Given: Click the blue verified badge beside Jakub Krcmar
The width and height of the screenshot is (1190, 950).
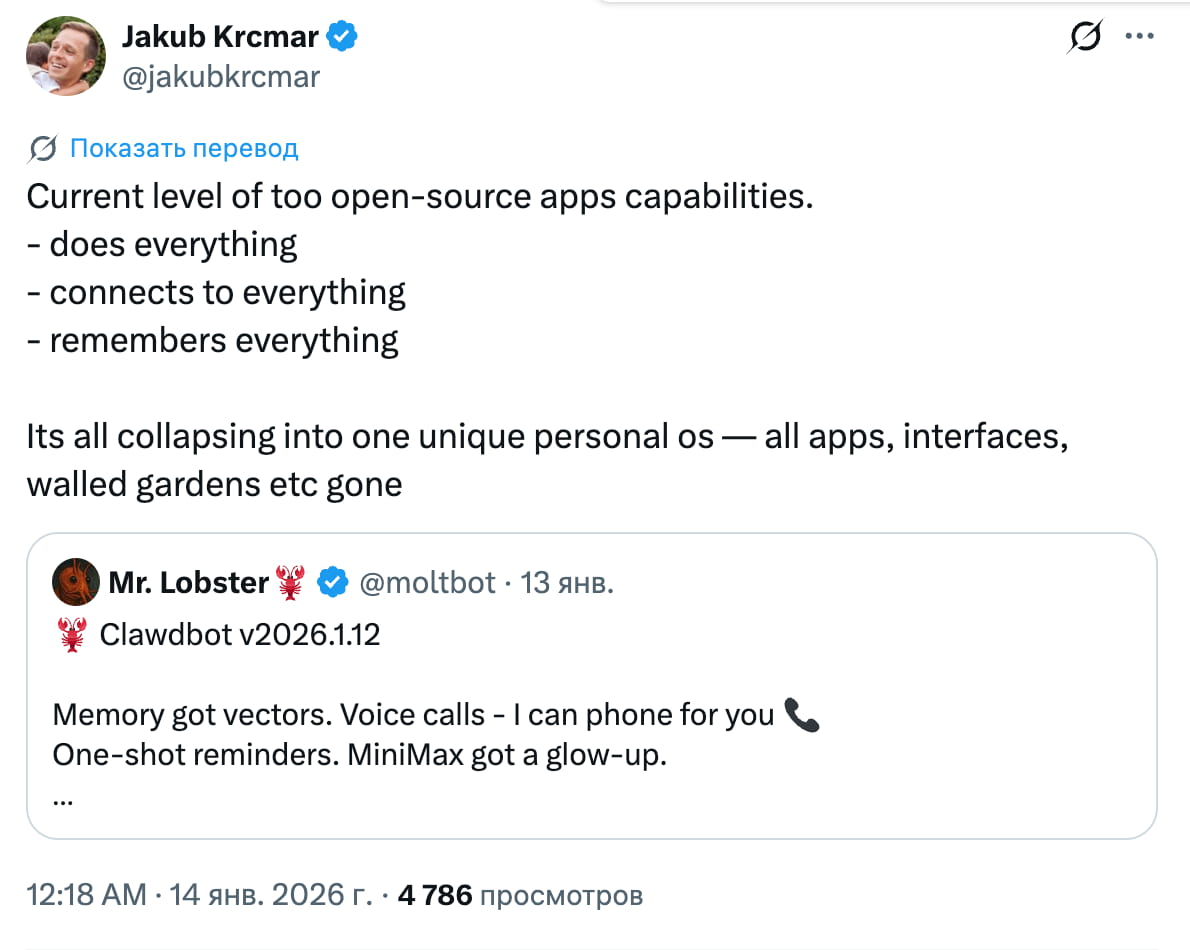Looking at the screenshot, I should coord(344,38).
